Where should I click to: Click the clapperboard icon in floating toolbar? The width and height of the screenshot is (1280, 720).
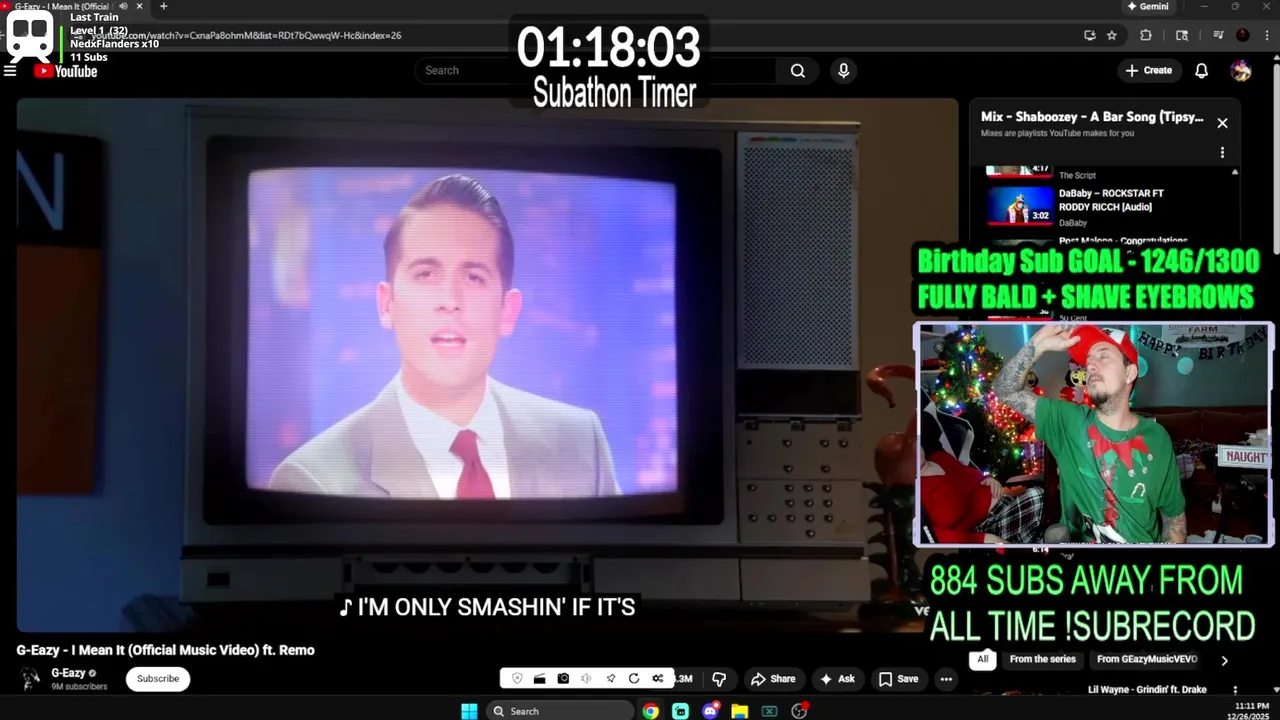[539, 679]
